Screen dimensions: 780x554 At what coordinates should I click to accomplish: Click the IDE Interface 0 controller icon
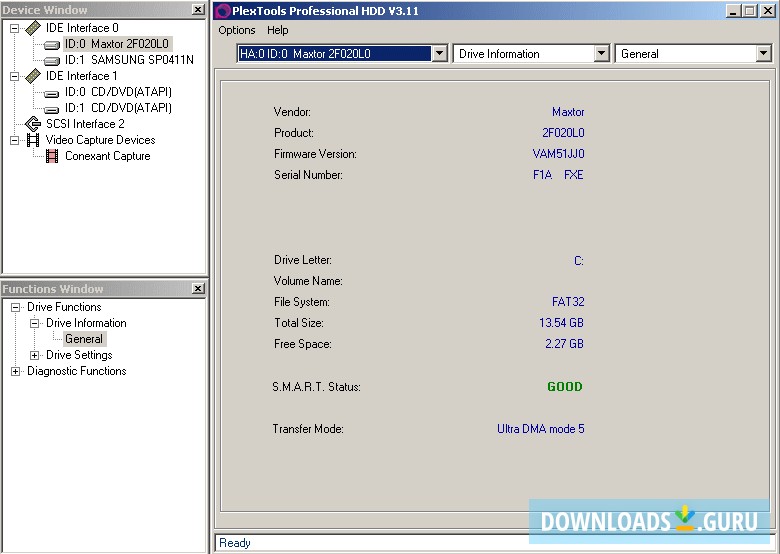[x=33, y=28]
